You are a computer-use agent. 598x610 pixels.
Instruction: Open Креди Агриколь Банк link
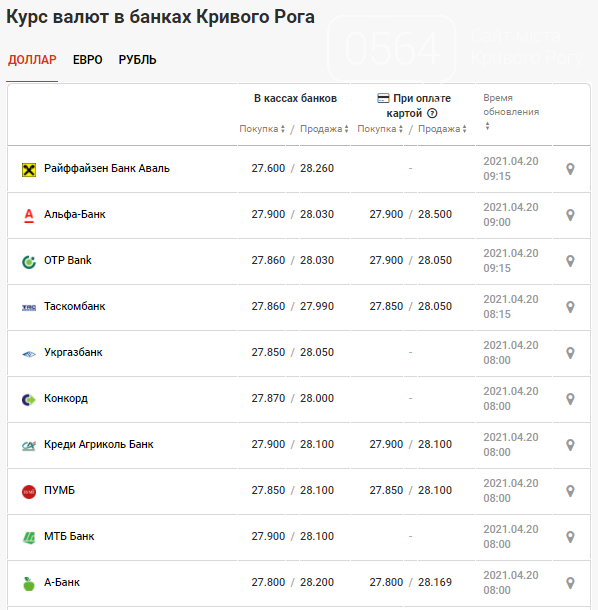(99, 444)
